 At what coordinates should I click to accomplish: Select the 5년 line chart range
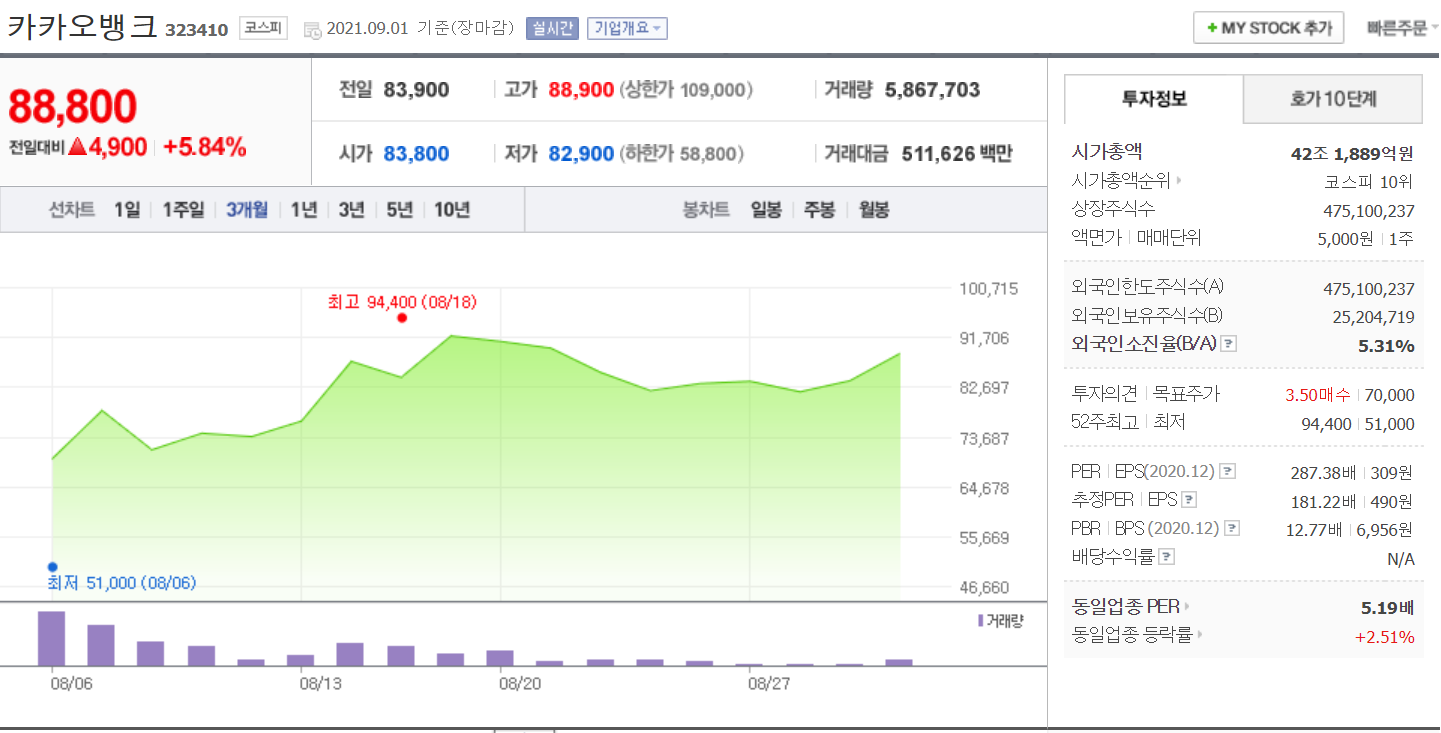click(x=399, y=210)
